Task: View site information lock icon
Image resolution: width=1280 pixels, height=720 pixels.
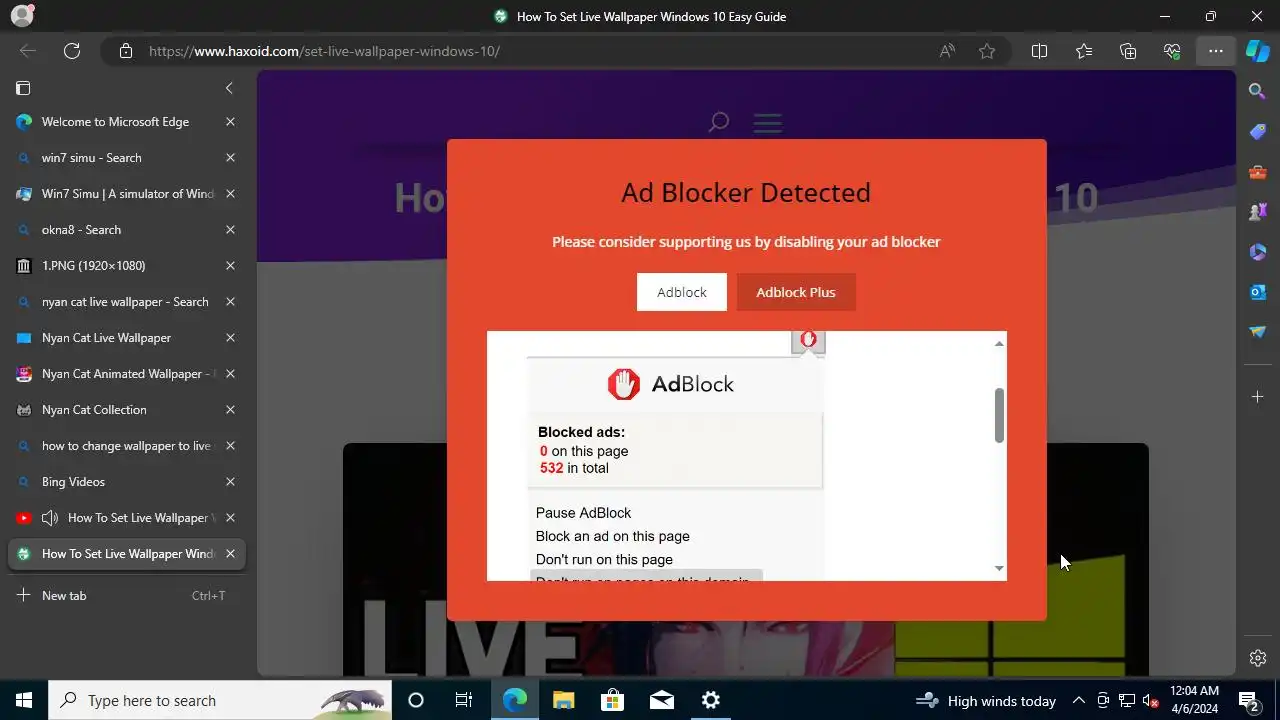Action: [x=125, y=51]
